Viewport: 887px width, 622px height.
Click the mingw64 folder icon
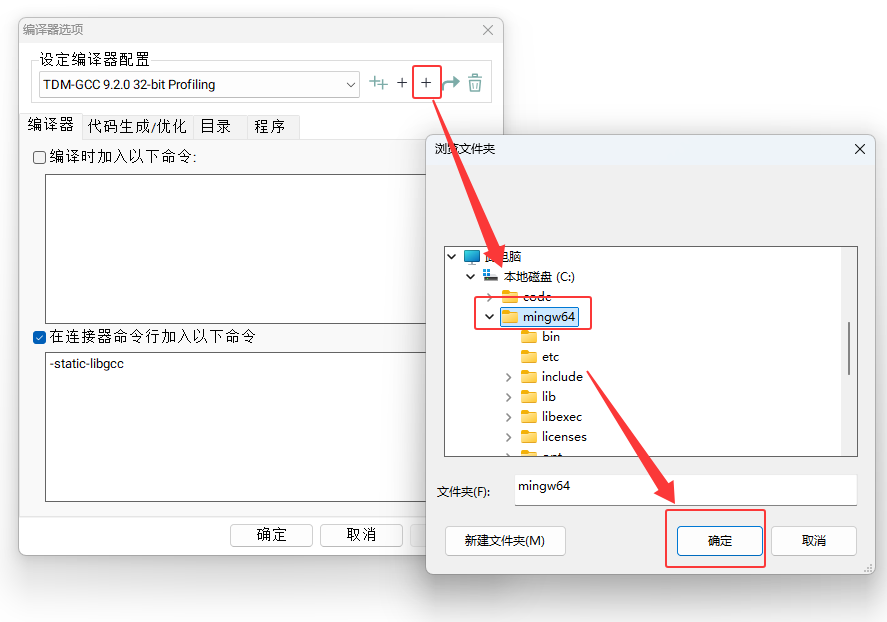click(510, 316)
